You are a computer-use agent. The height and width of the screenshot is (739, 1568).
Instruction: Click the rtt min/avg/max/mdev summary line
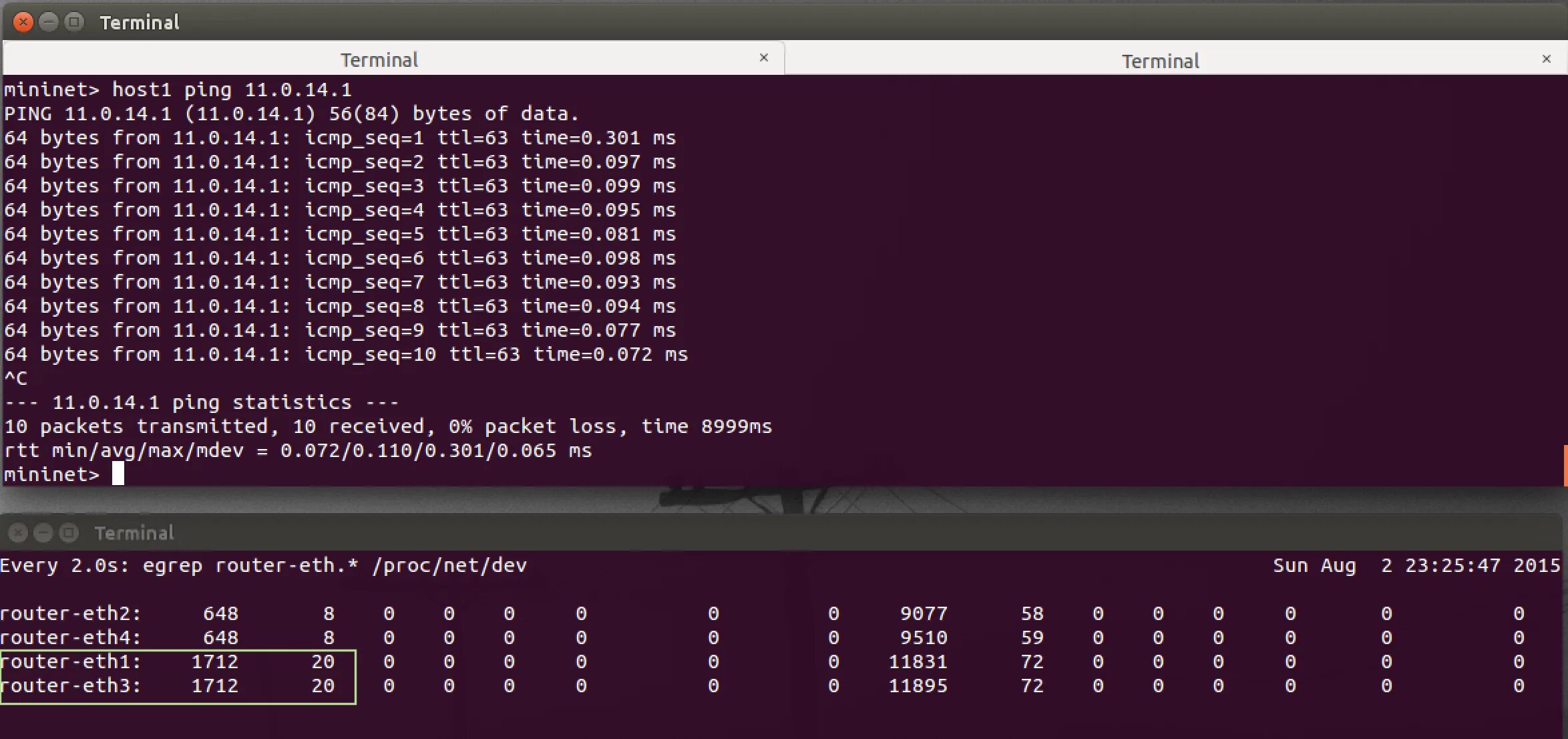click(x=297, y=450)
